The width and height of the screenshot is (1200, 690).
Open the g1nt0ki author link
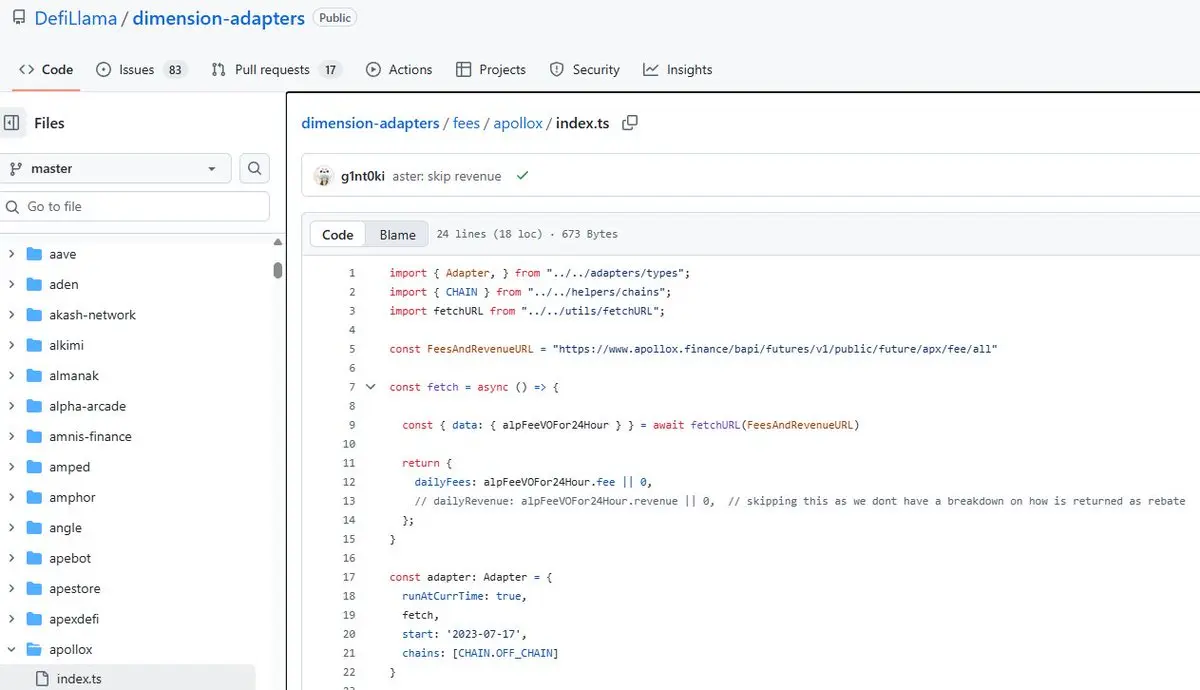[x=362, y=176]
